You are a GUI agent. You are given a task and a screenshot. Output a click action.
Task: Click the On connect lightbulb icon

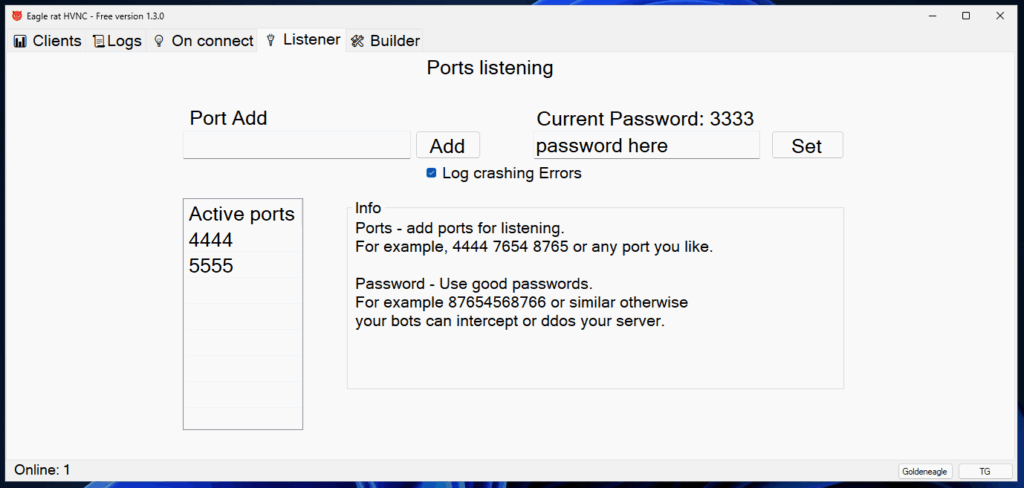[x=158, y=41]
